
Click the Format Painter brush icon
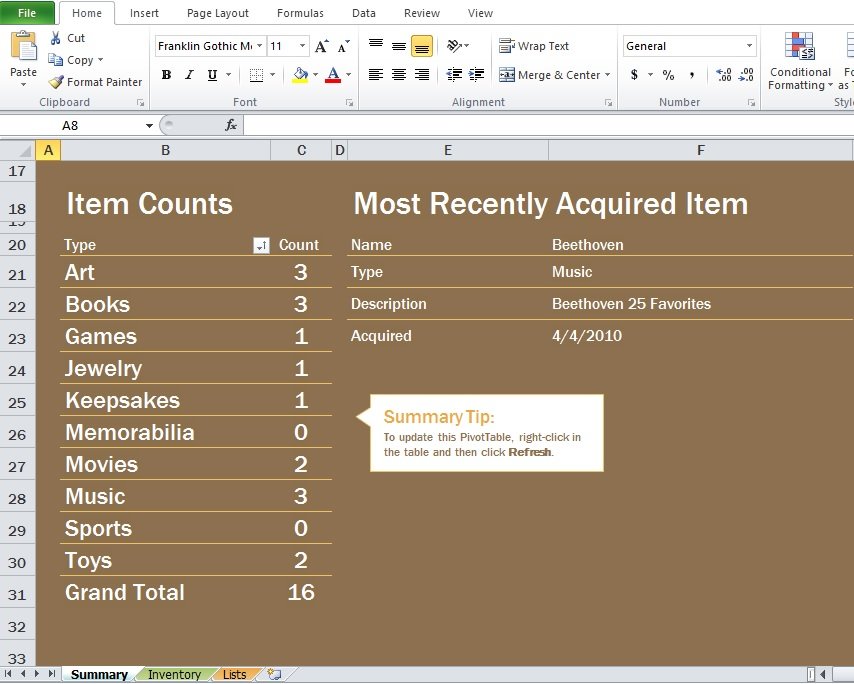pos(56,82)
